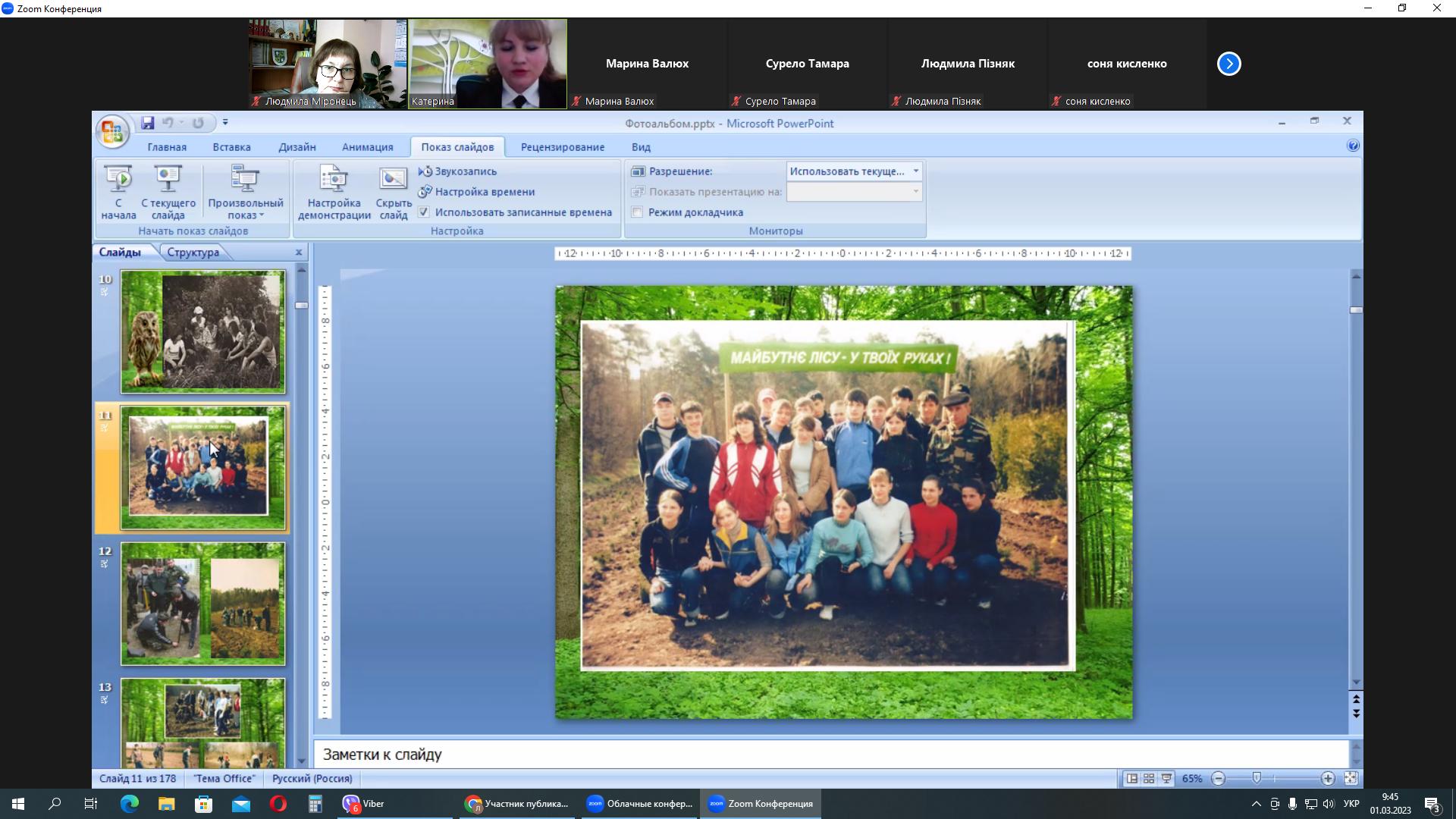Open Custom Slide Show (Произвольный показ) dropdown
The height and width of the screenshot is (819, 1456).
pos(245,192)
